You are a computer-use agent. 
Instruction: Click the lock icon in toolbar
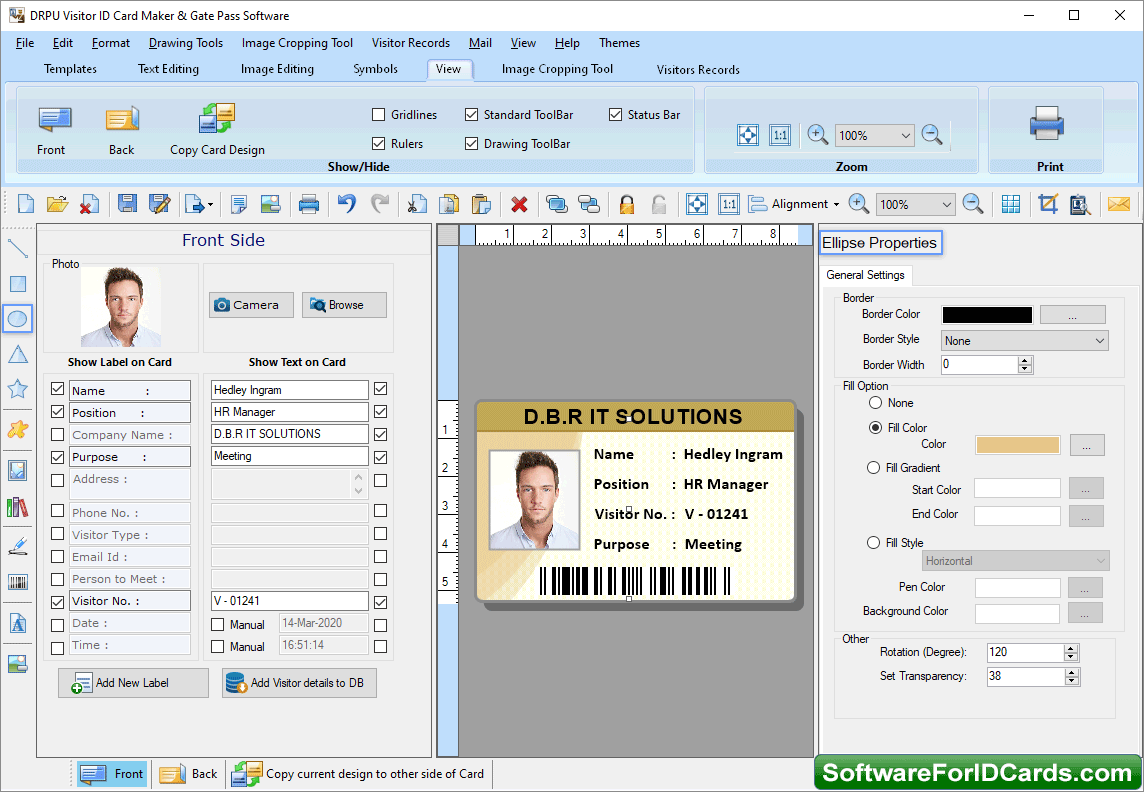tap(627, 204)
